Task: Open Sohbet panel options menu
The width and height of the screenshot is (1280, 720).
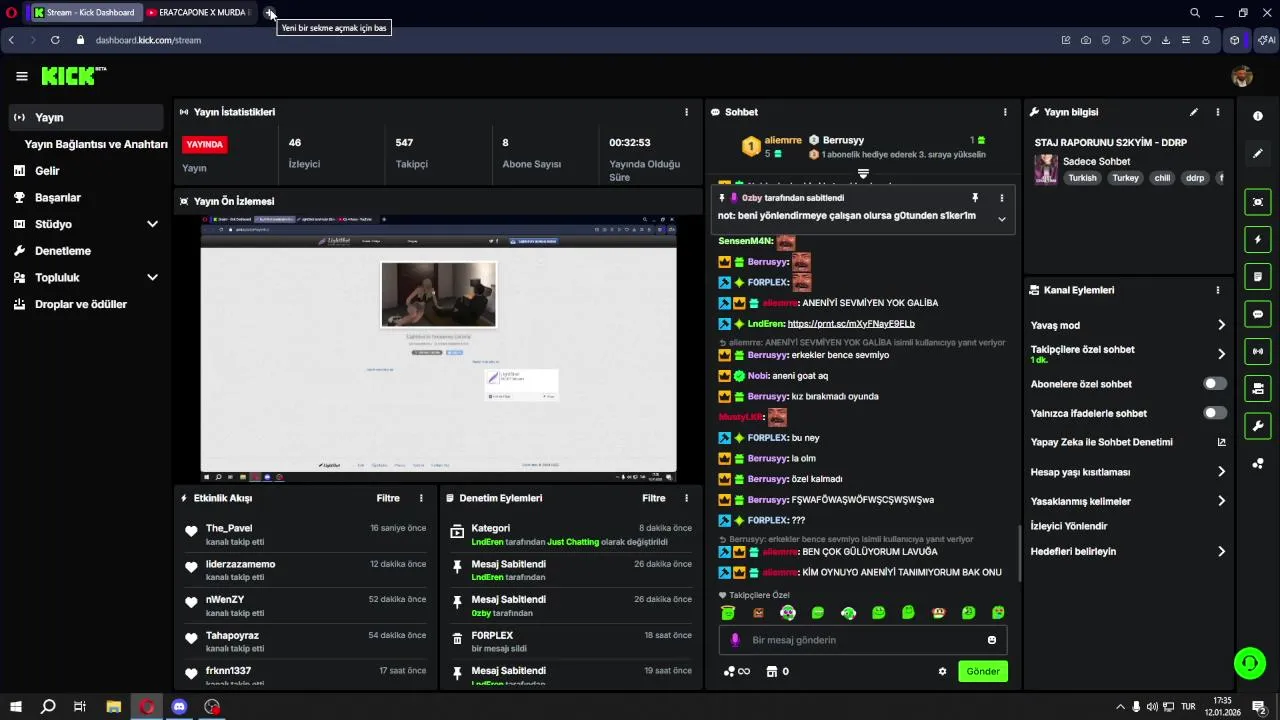Action: coord(1005,112)
